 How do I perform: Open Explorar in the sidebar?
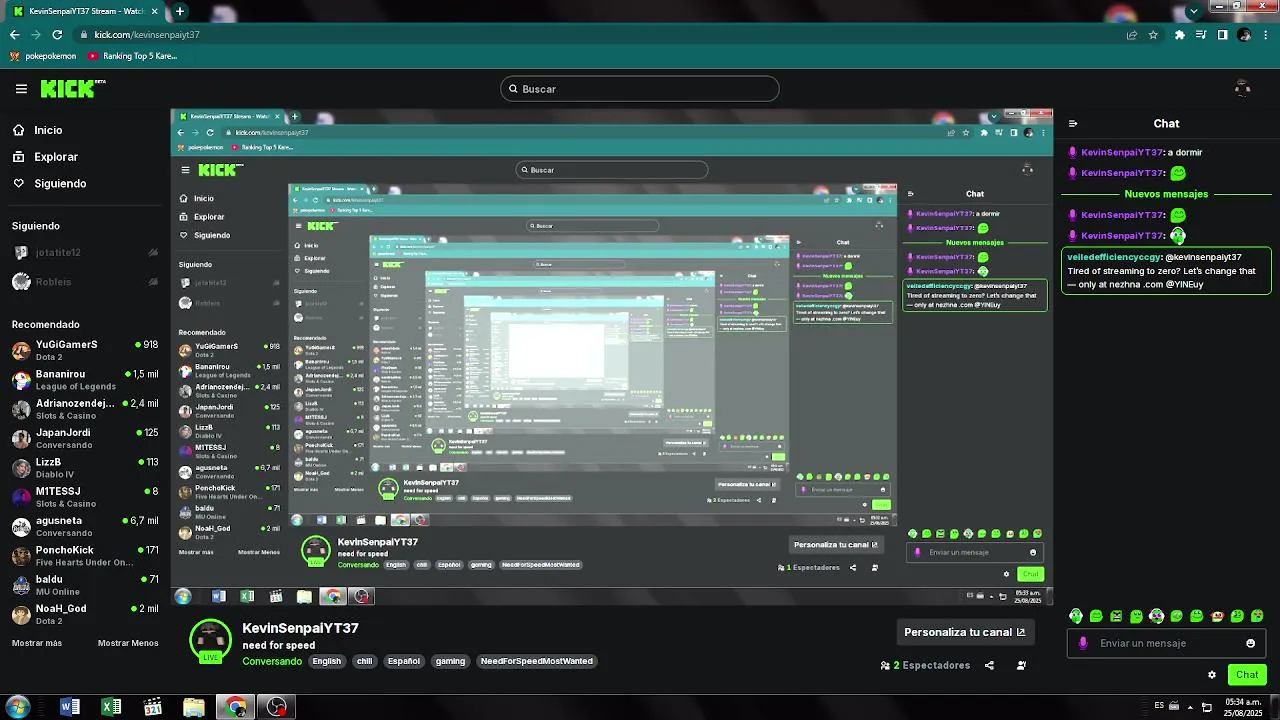point(45,157)
